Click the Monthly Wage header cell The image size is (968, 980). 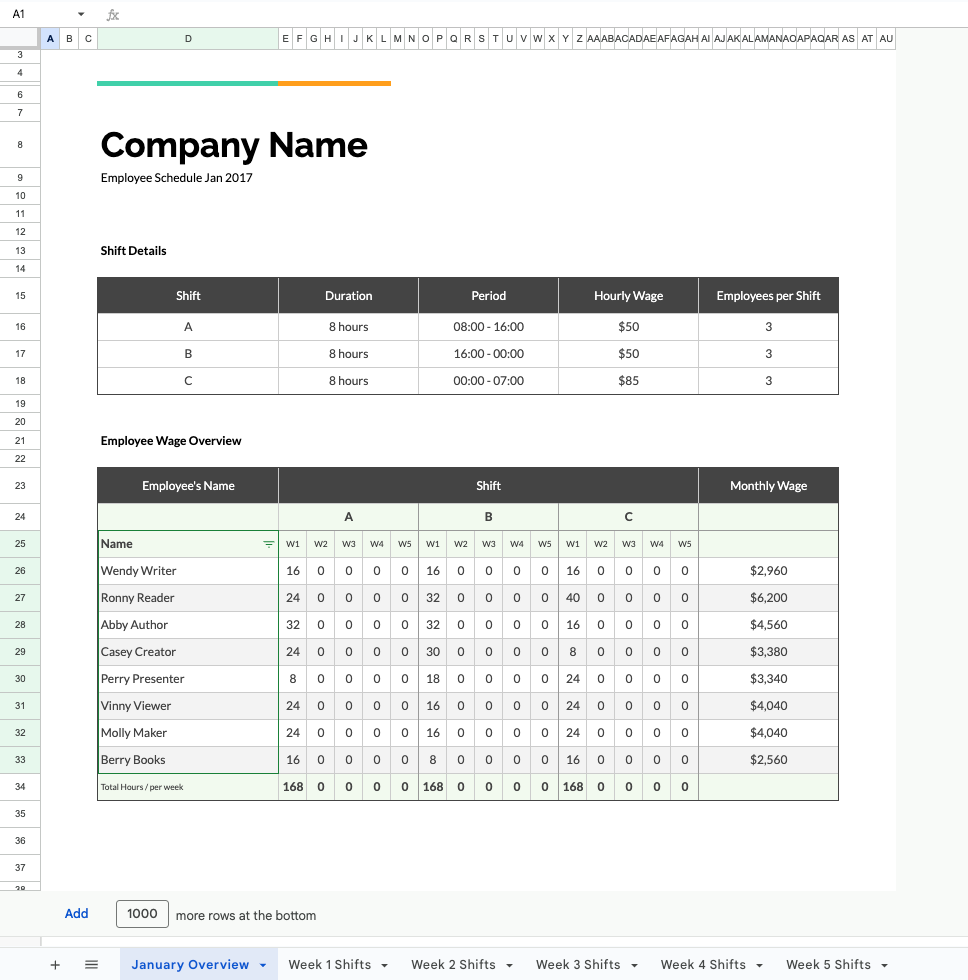click(x=768, y=486)
